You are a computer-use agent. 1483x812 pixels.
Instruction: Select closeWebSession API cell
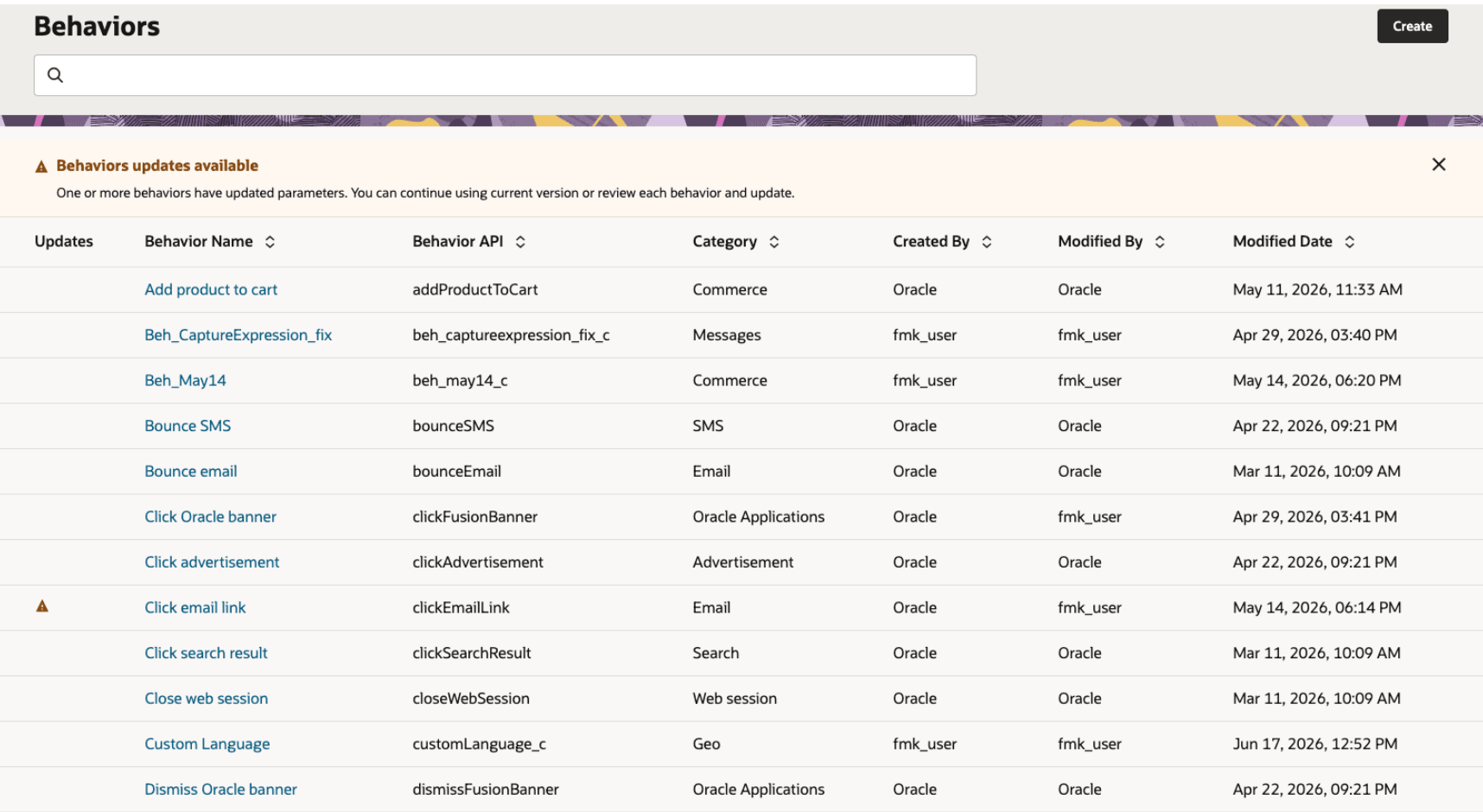coord(471,698)
